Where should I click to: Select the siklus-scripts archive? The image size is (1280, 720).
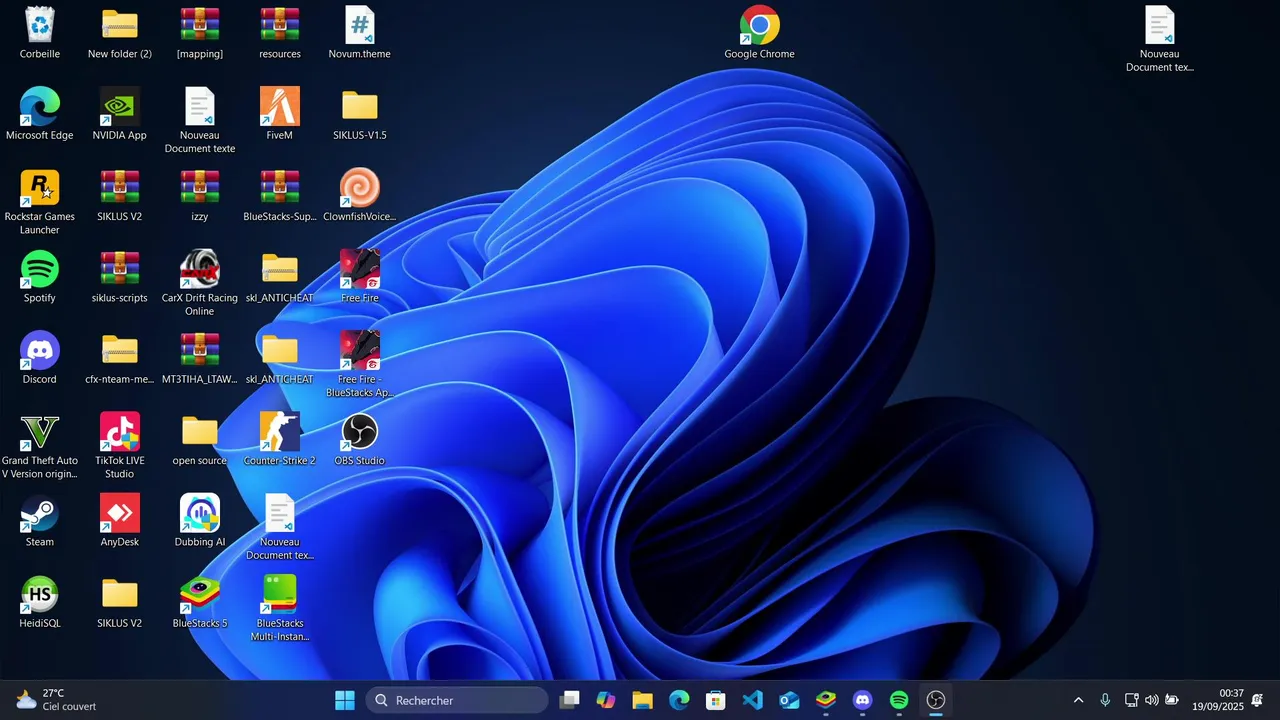coord(120,269)
